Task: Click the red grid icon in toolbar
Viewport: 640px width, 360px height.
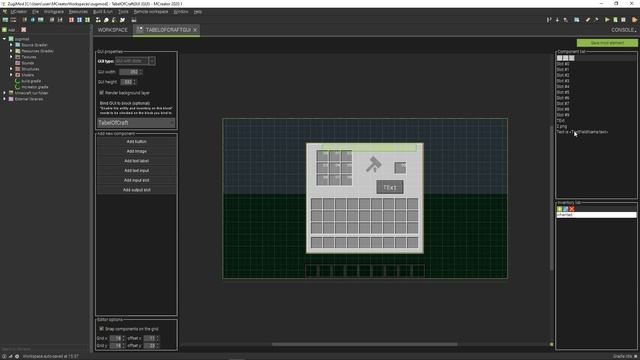Action: point(71,20)
